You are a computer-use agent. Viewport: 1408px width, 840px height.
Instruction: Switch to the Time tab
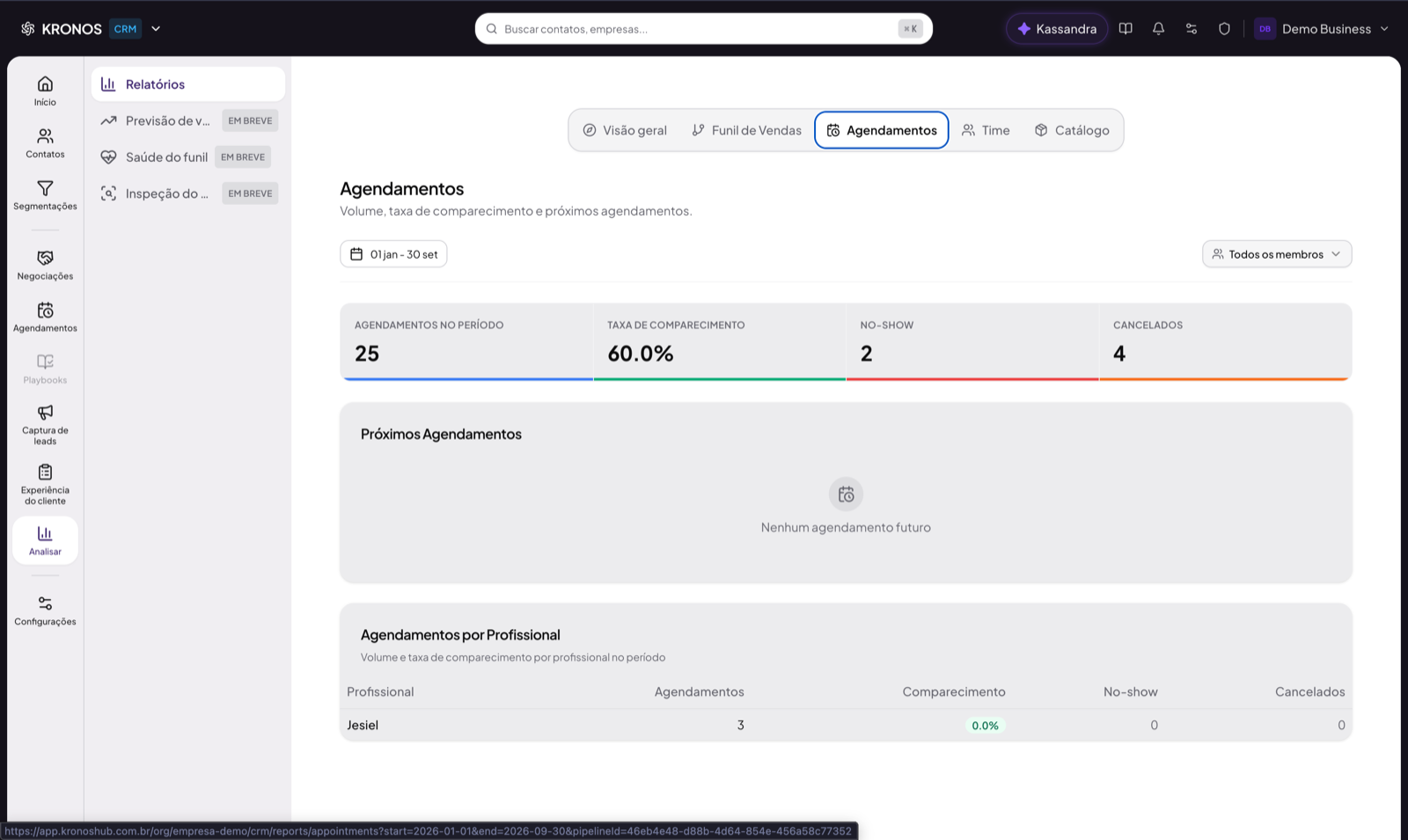point(986,130)
